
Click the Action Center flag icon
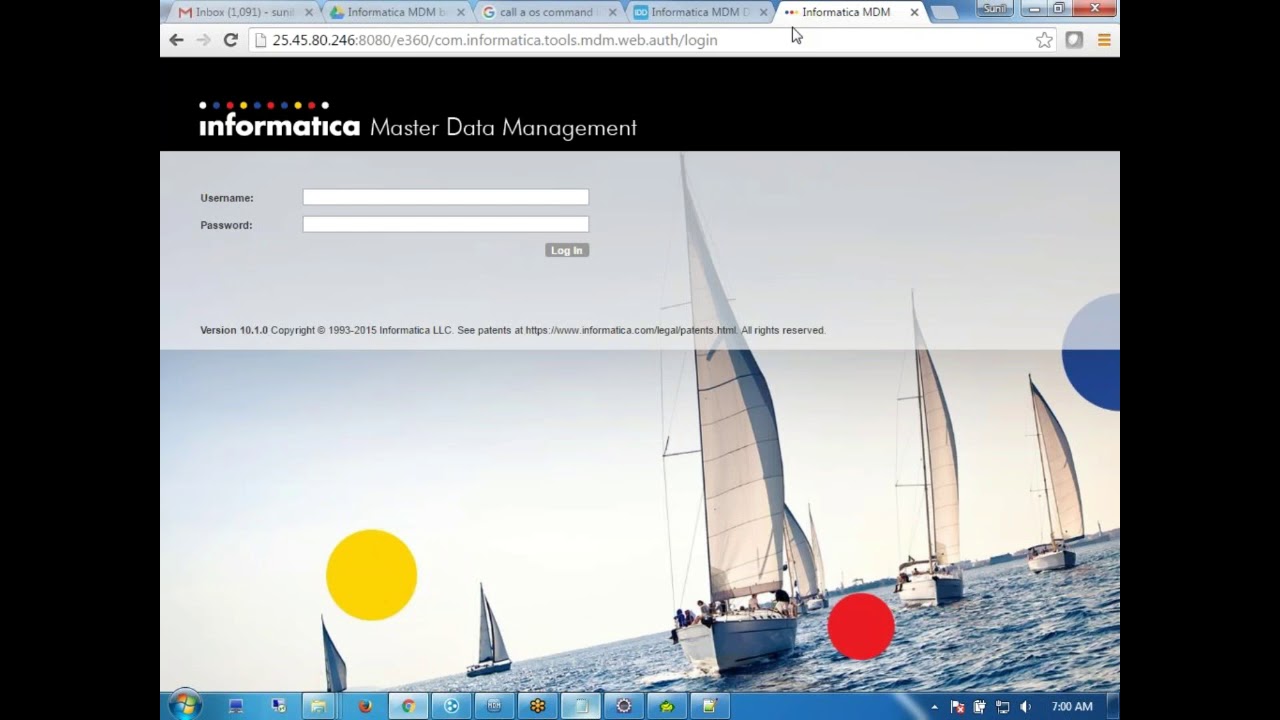point(957,707)
